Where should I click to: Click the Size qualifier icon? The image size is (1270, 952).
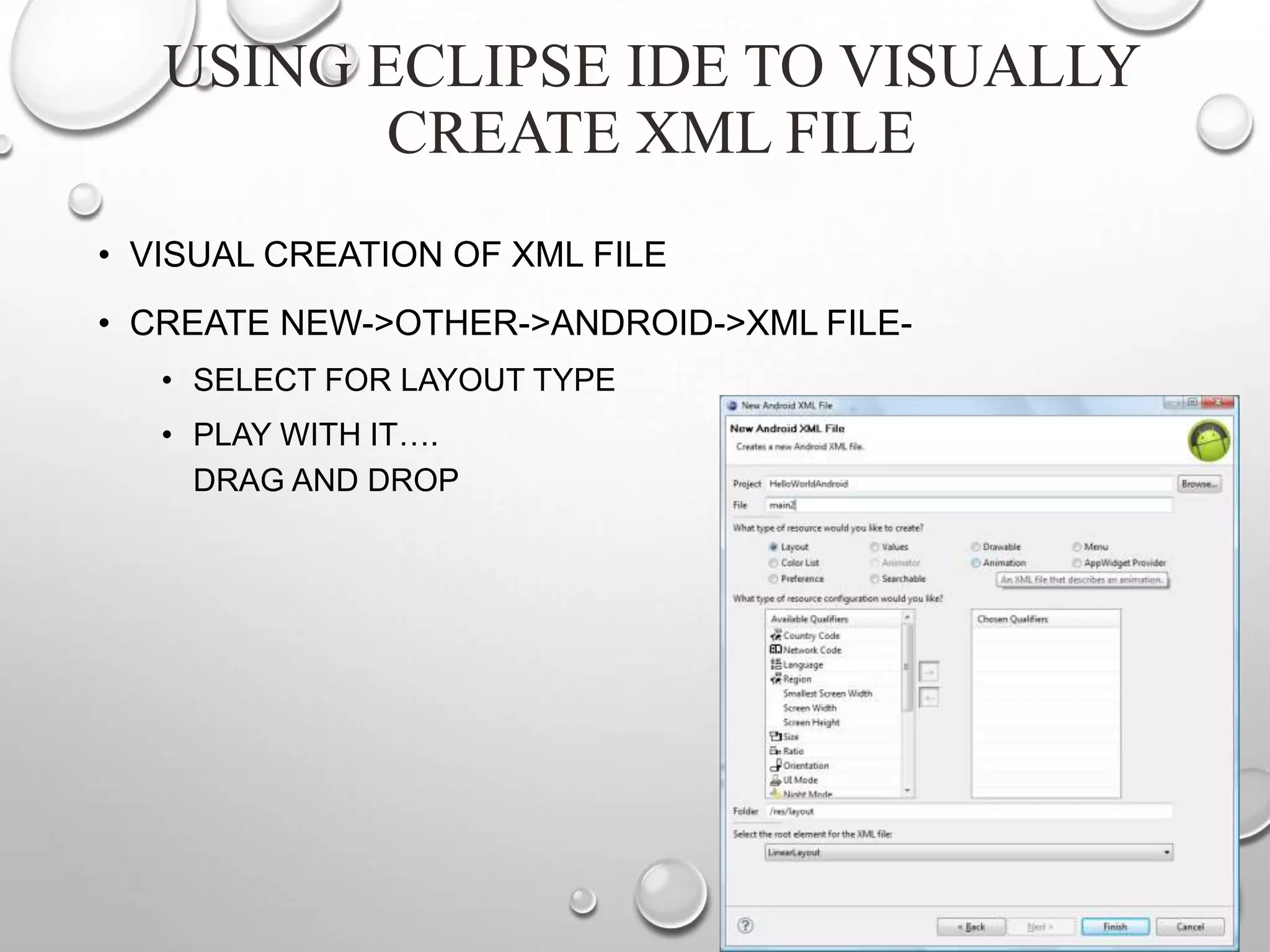click(x=776, y=736)
